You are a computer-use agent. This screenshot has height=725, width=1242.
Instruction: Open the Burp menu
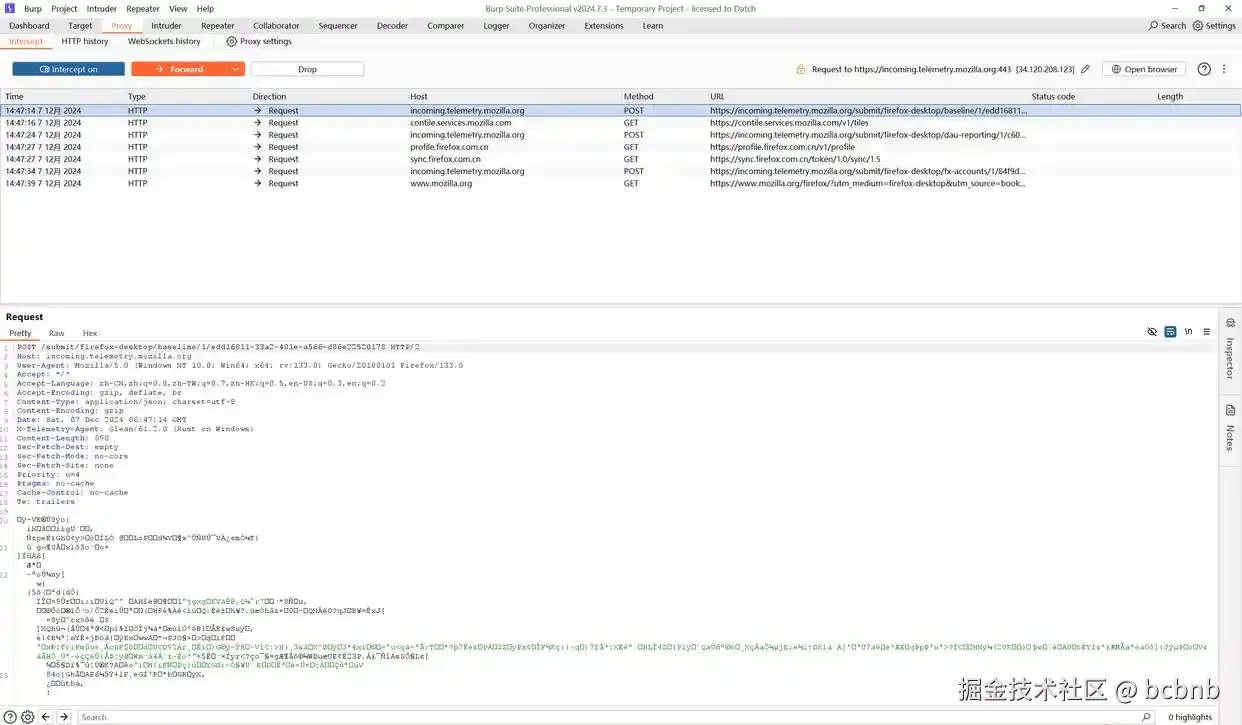click(33, 9)
